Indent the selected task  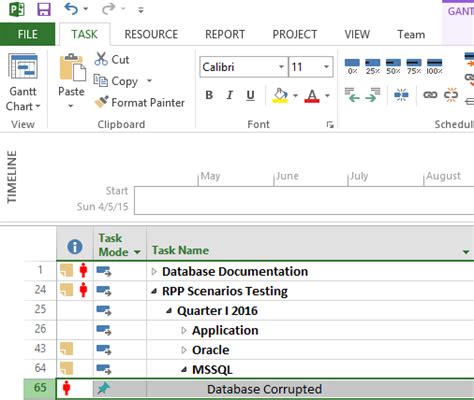click(373, 95)
